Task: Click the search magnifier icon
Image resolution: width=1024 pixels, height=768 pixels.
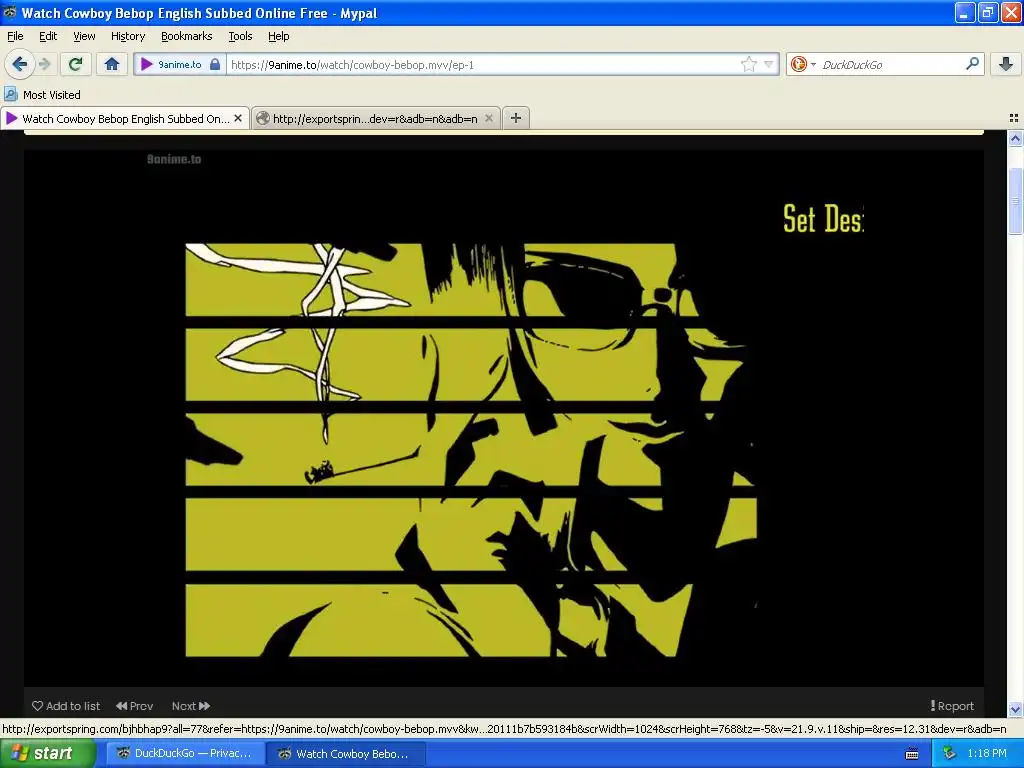Action: coord(972,63)
